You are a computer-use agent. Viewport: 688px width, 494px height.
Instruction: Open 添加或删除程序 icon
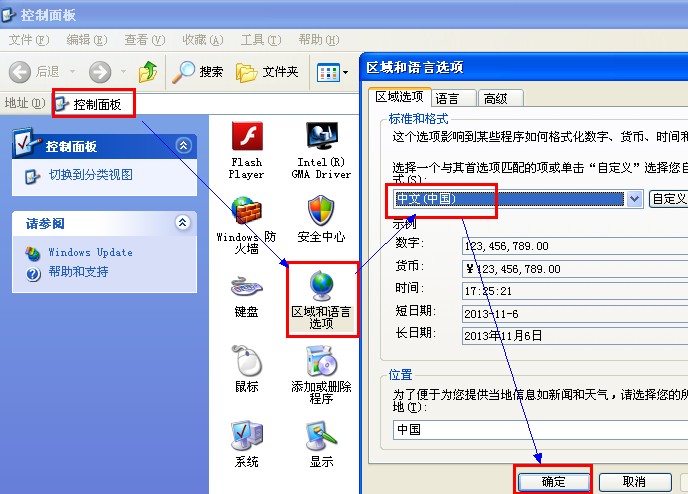[321, 362]
